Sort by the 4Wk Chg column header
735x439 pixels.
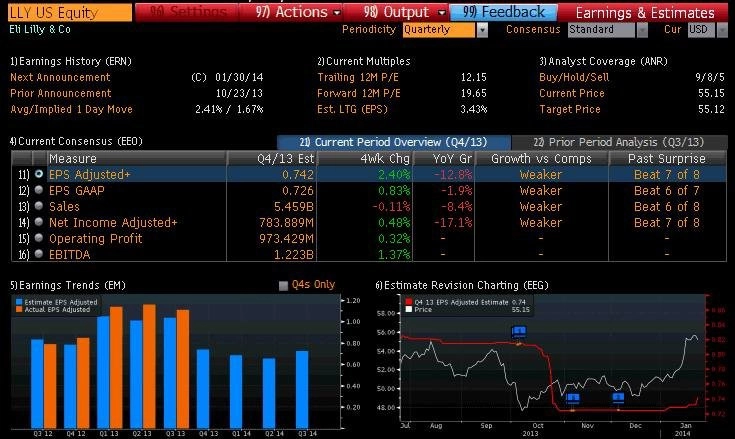(x=365, y=158)
